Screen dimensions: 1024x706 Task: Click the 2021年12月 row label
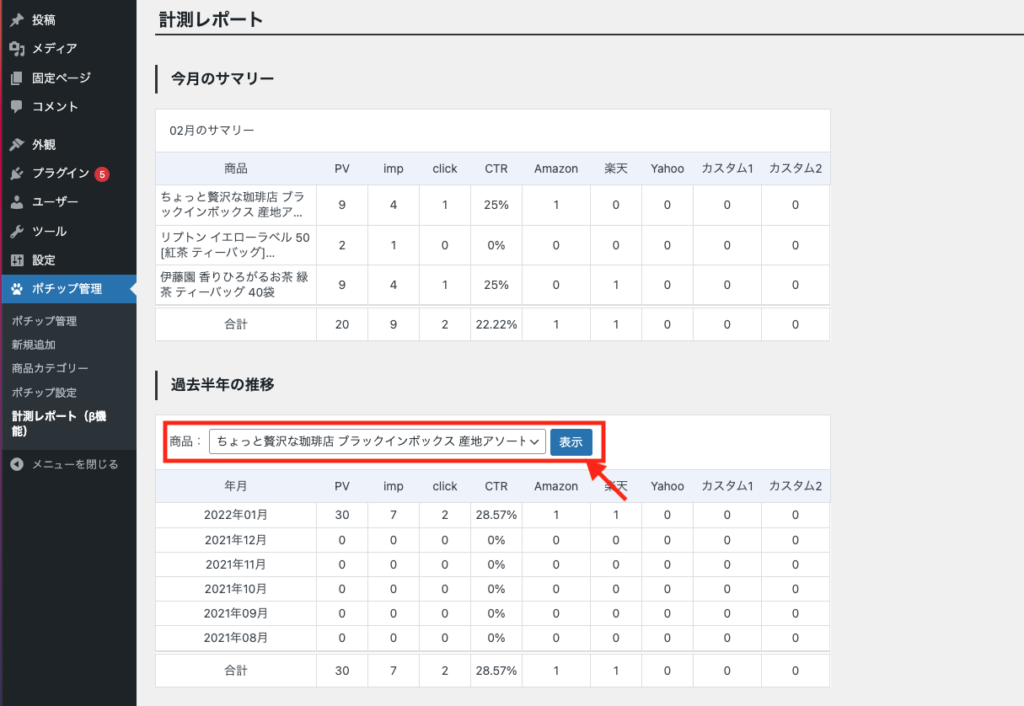tap(236, 540)
